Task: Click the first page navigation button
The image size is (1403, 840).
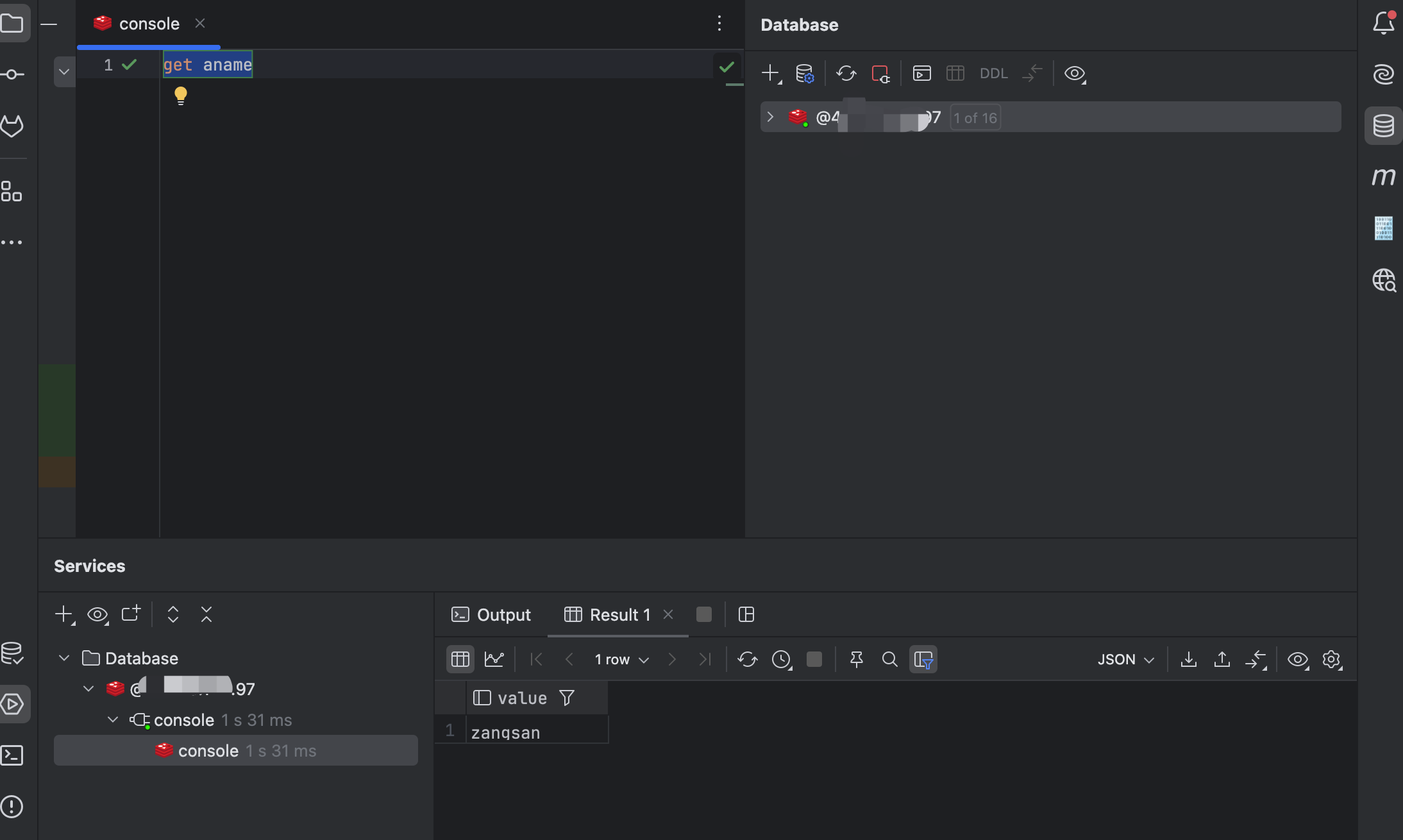Action: click(535, 659)
